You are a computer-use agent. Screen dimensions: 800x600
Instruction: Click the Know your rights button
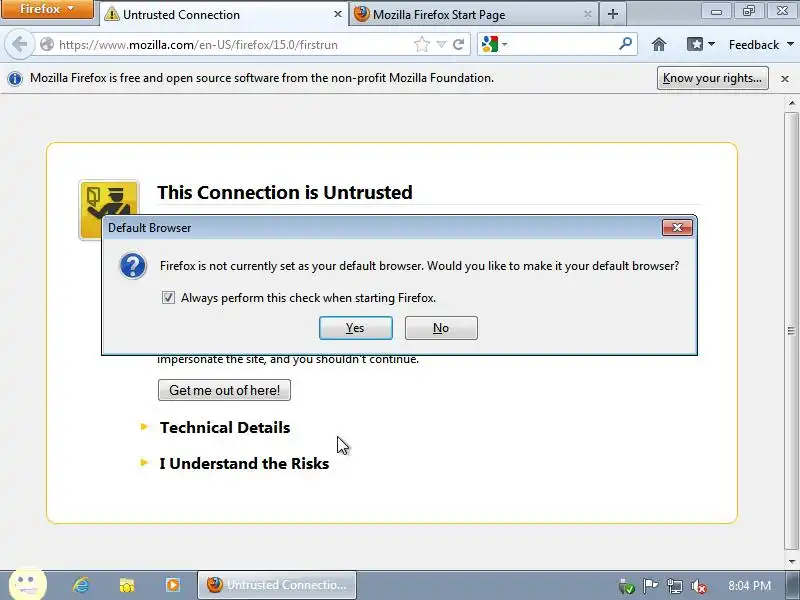point(712,78)
